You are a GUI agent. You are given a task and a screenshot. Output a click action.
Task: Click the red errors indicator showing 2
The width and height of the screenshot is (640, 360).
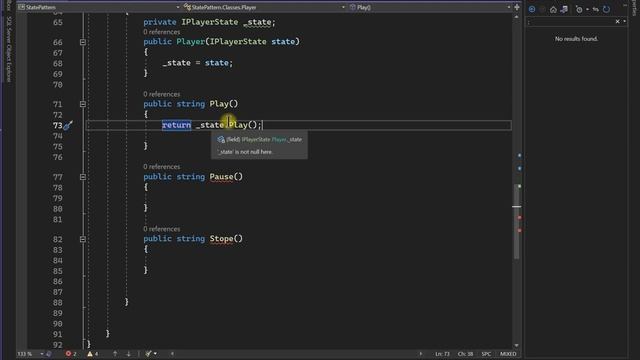pyautogui.click(x=71, y=354)
